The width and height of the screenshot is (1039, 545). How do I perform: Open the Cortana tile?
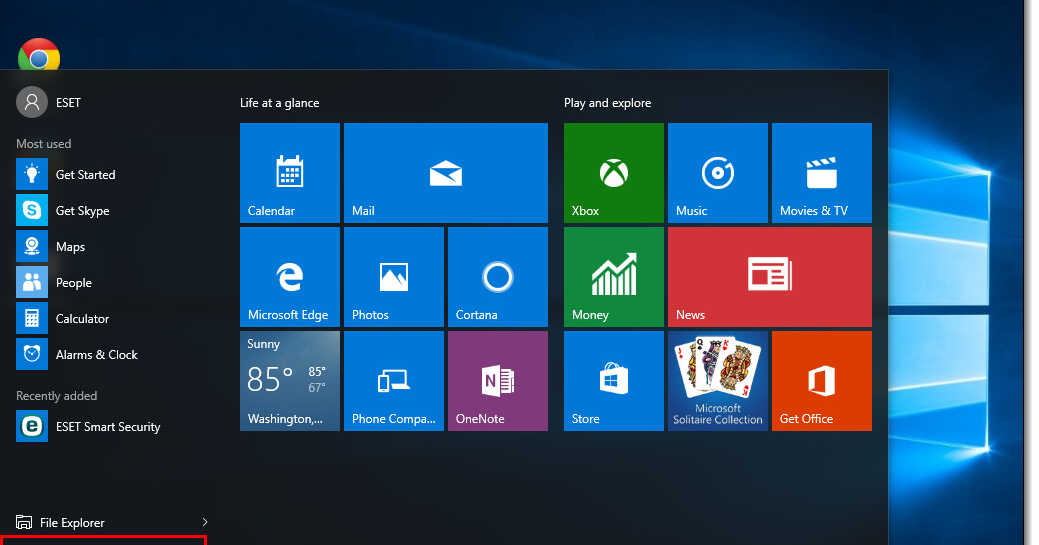[x=498, y=276]
